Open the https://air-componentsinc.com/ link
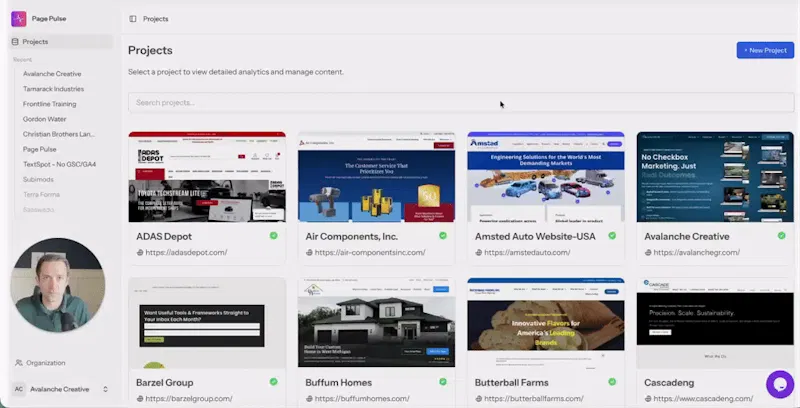The height and width of the screenshot is (408, 800). (x=370, y=252)
